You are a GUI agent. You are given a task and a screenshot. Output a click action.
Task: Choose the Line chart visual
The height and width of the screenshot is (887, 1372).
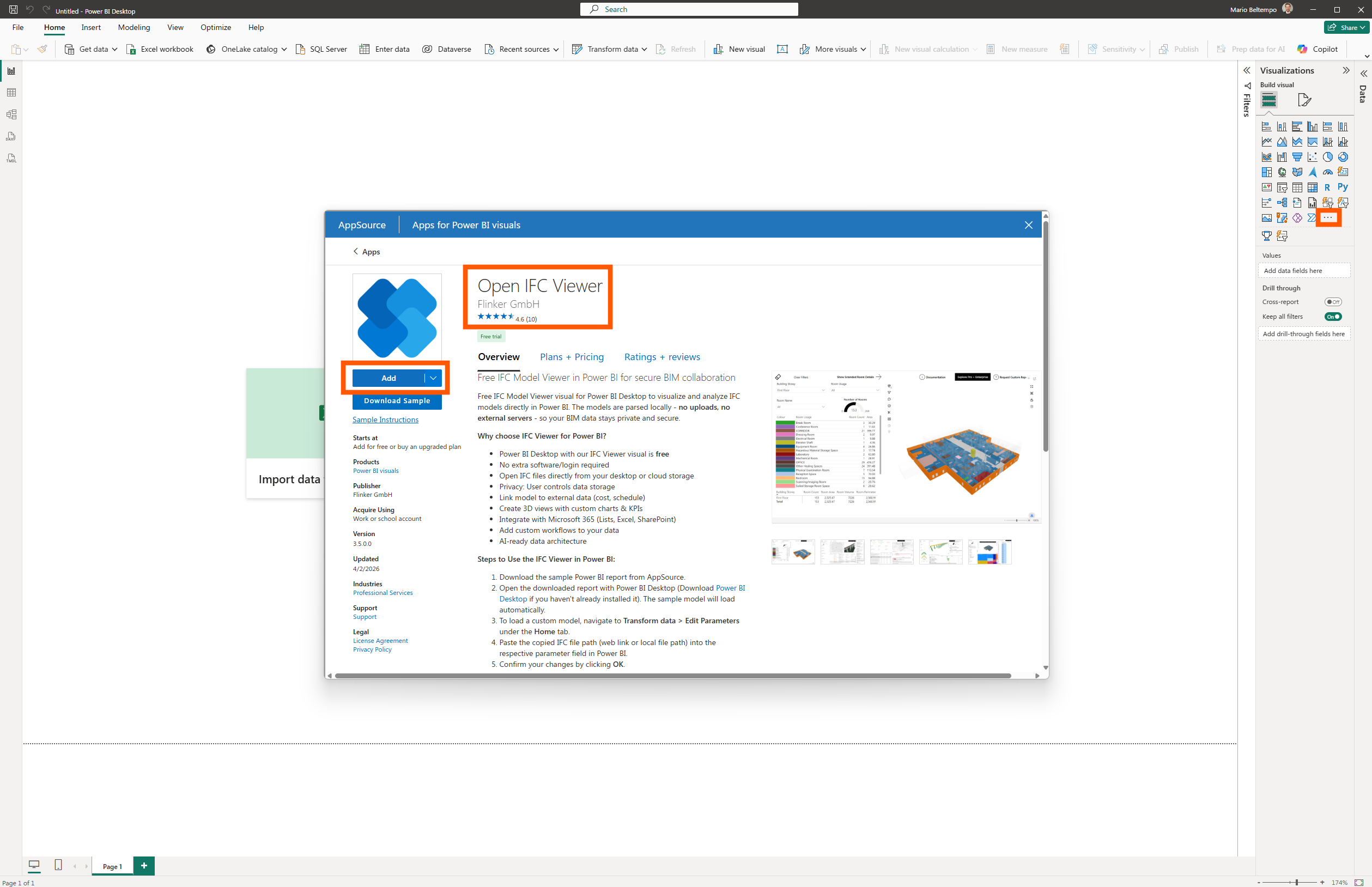click(x=1266, y=142)
